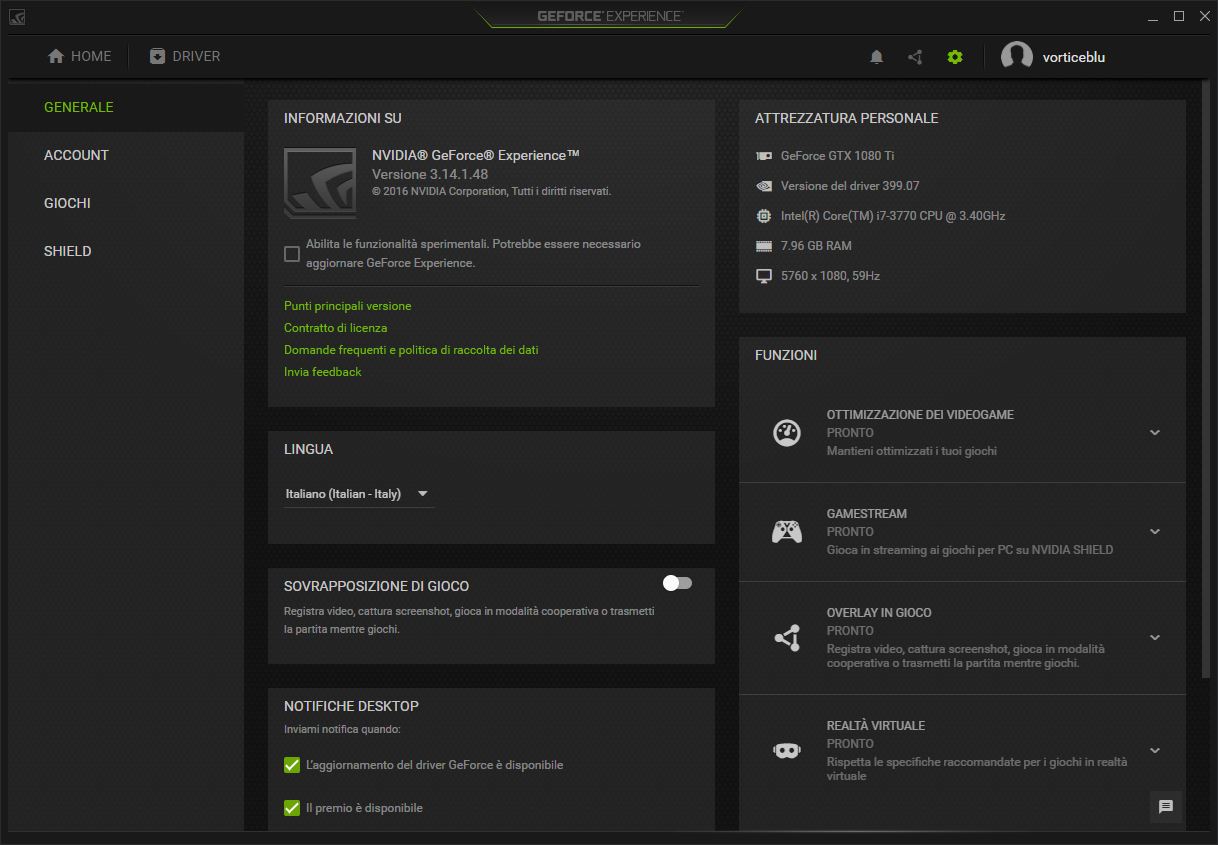Viewport: 1218px width, 845px height.
Task: Expand the Ottimizzazione dei videogame section
Action: 1155,433
